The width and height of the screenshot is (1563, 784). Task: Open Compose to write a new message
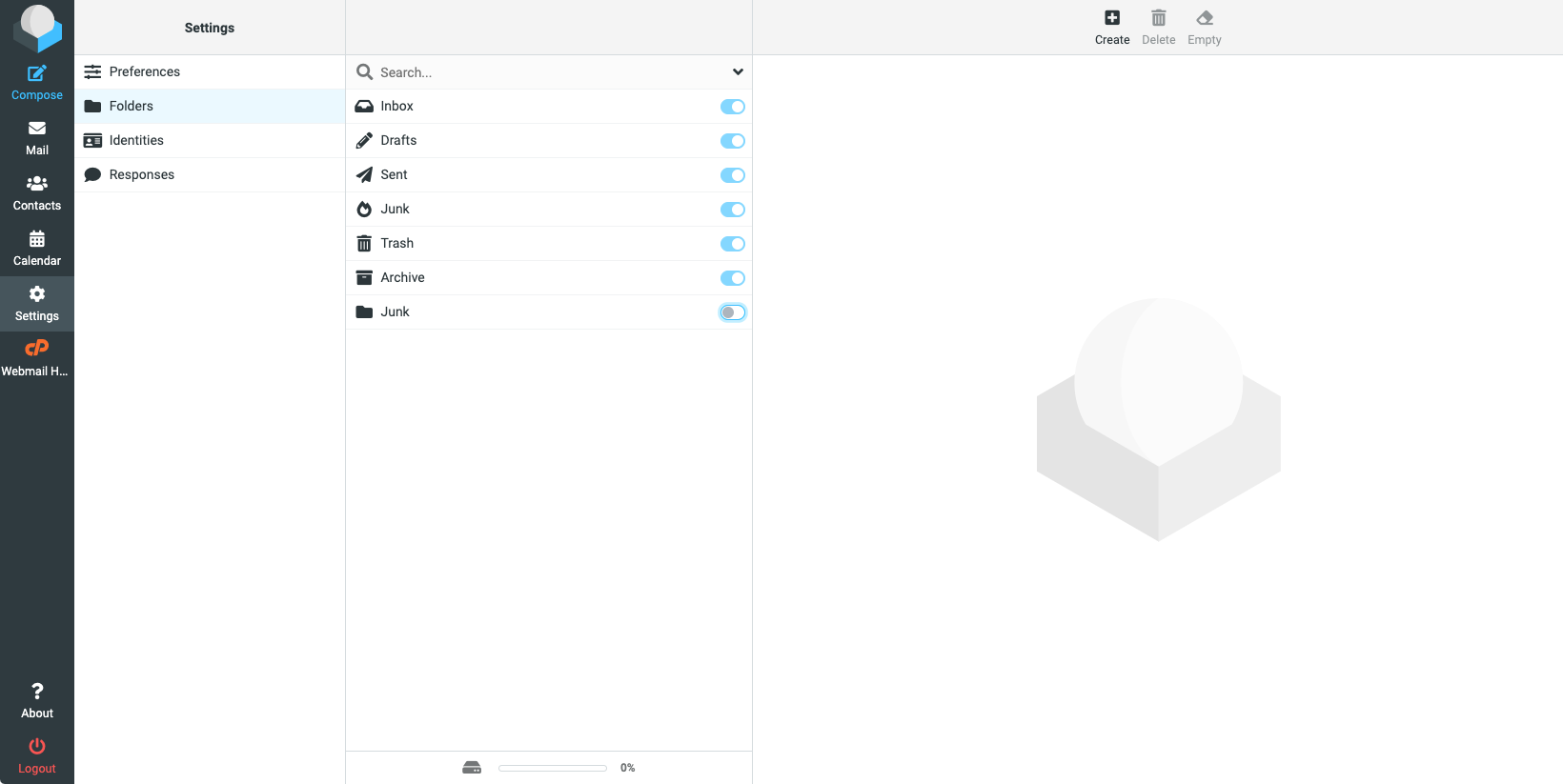pyautogui.click(x=37, y=83)
